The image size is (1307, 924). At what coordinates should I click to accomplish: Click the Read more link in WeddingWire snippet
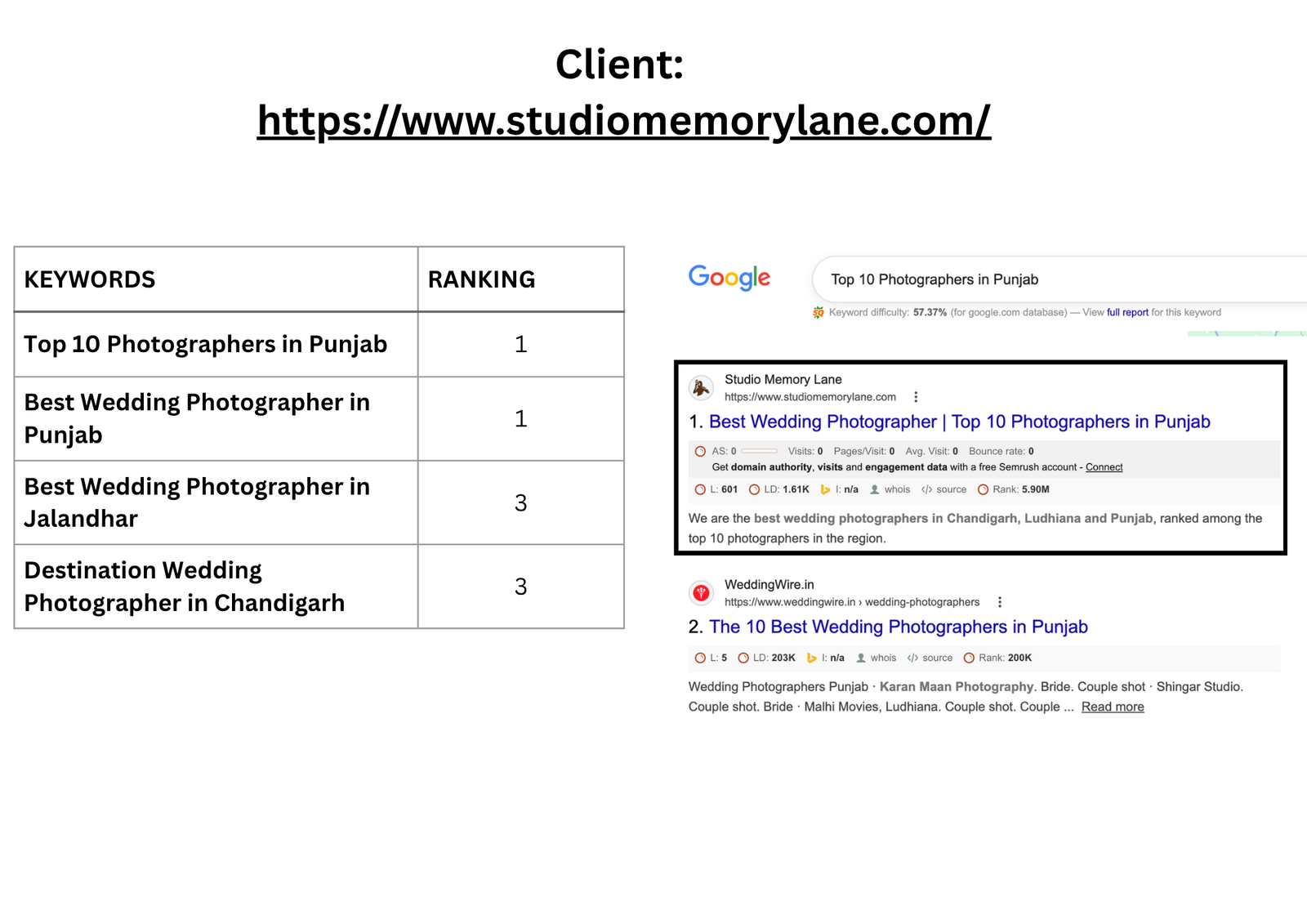coord(1113,707)
